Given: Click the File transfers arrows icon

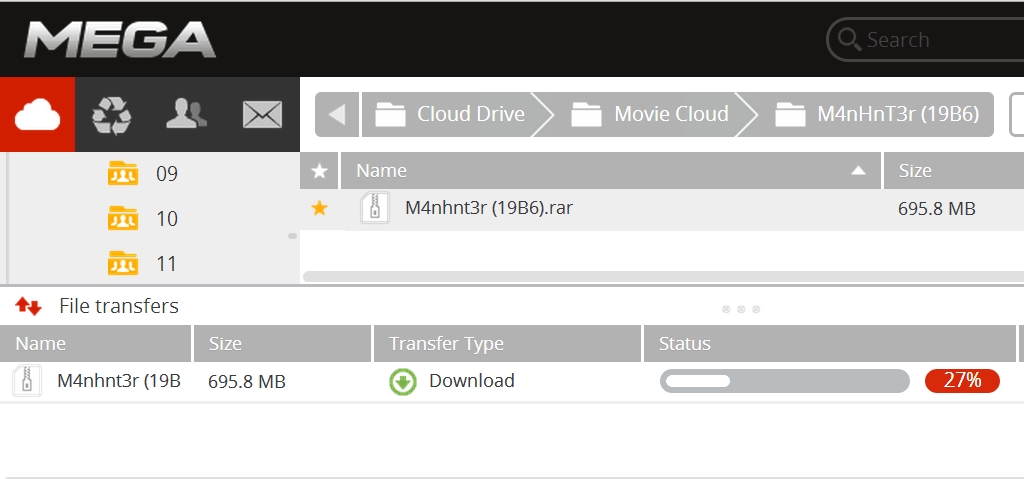Looking at the screenshot, I should coord(28,306).
